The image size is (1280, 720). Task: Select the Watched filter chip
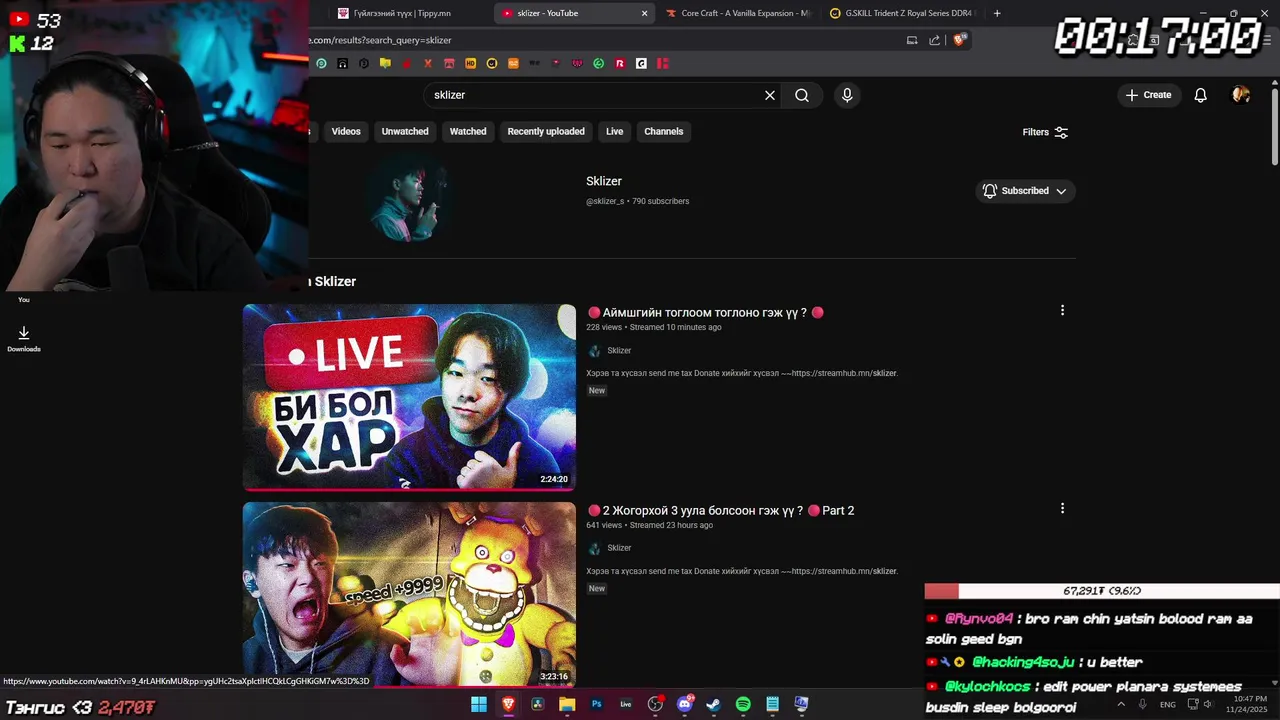tap(468, 131)
